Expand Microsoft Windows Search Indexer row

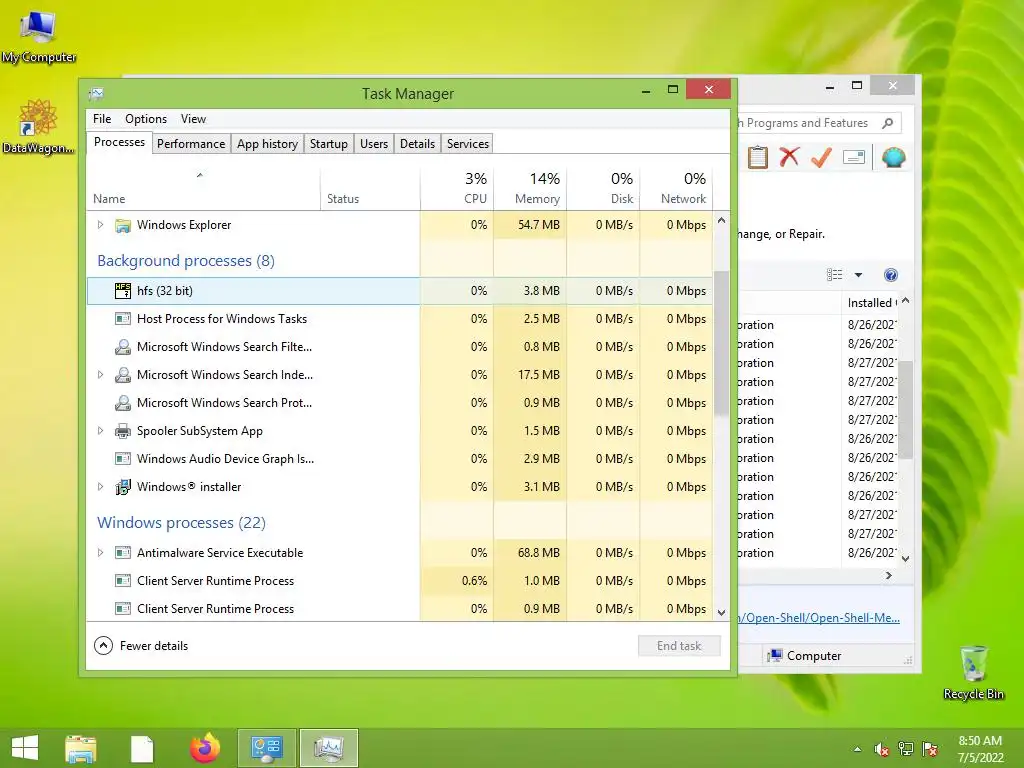point(101,375)
